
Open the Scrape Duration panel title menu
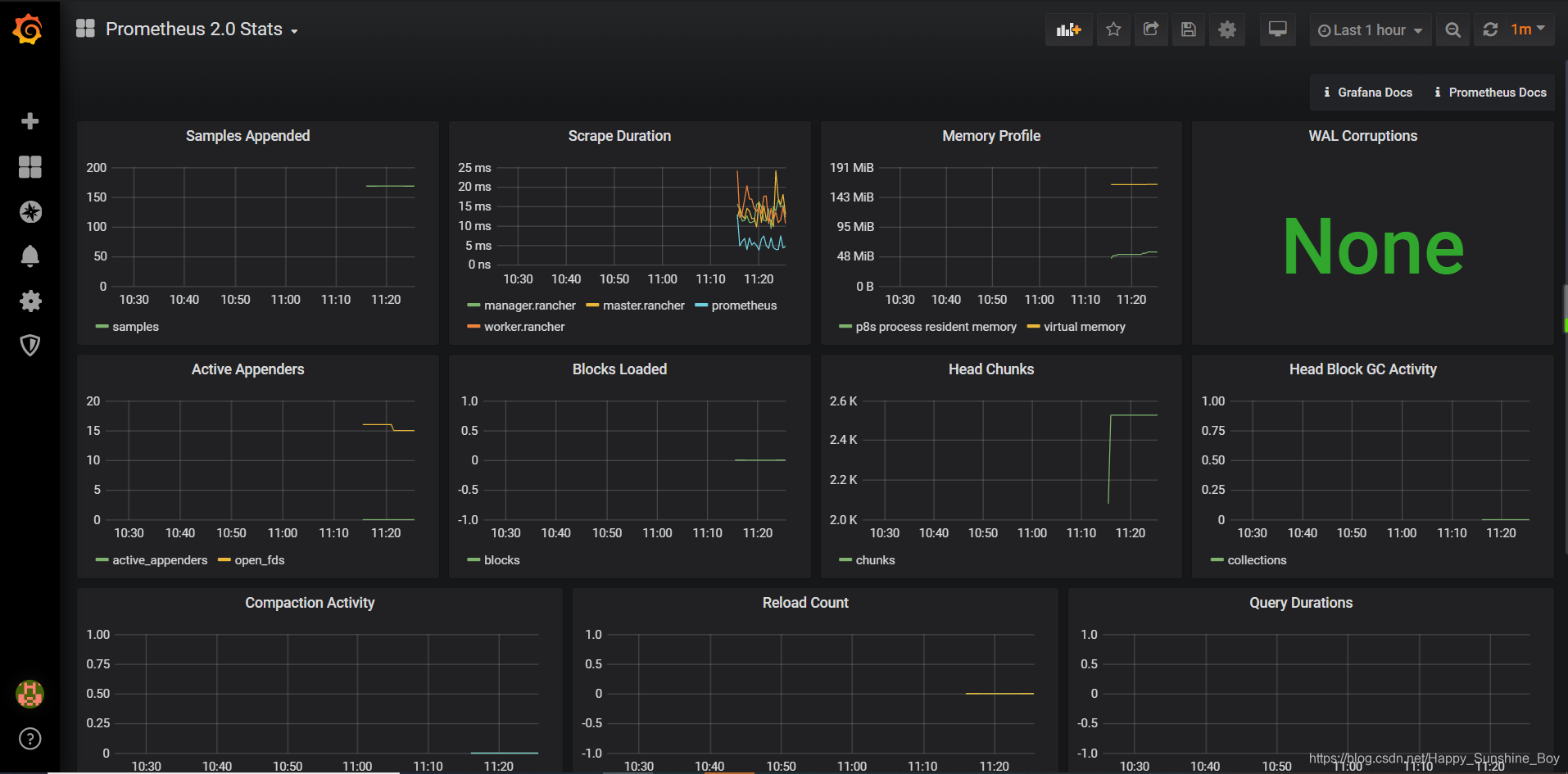point(619,136)
